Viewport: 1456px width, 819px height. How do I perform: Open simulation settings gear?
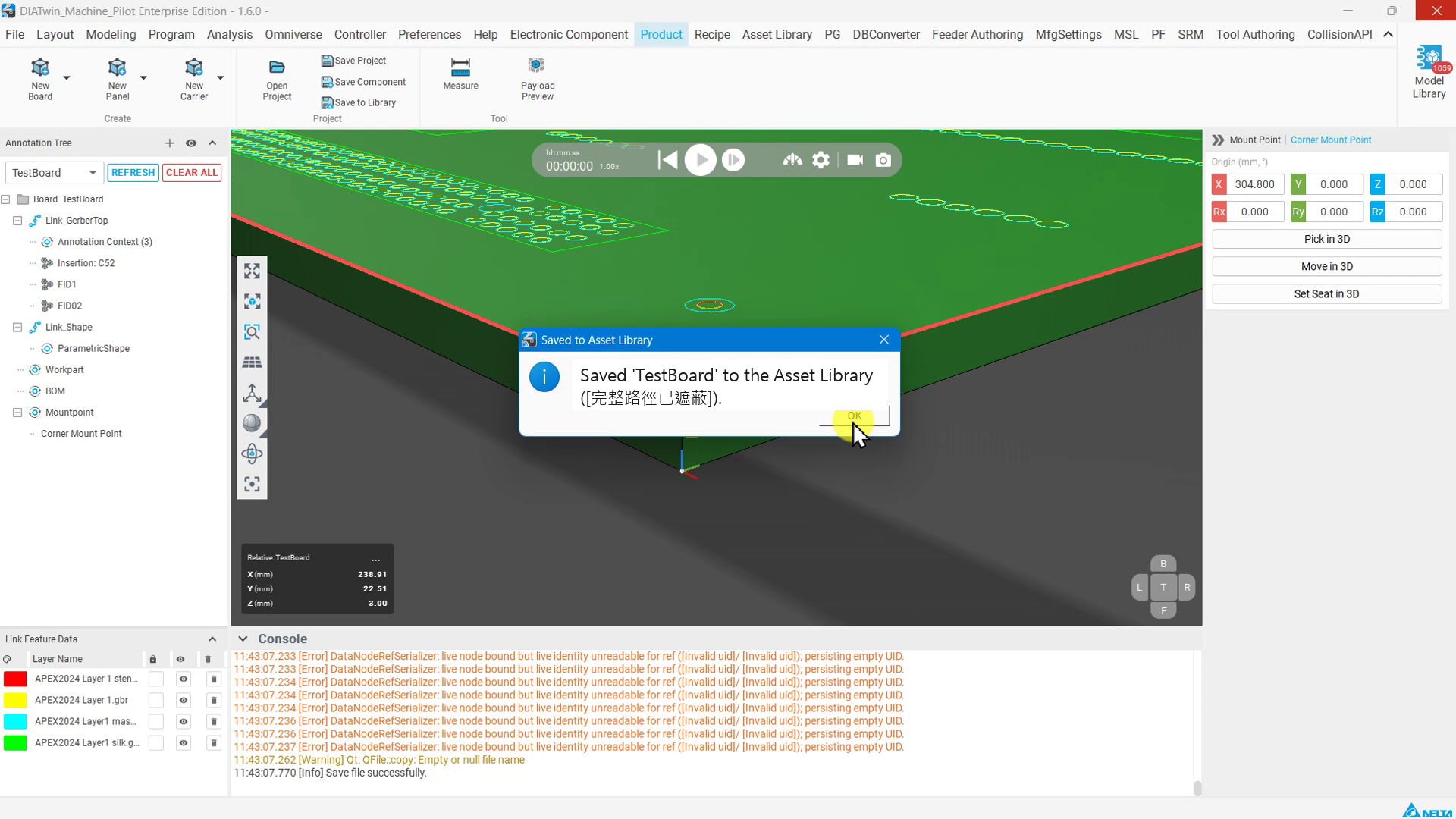(821, 160)
